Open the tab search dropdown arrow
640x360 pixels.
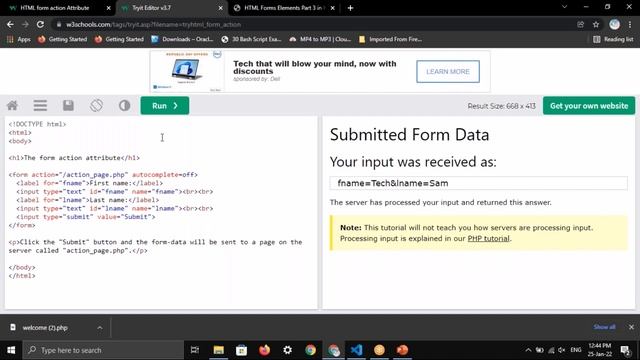tap(564, 7)
